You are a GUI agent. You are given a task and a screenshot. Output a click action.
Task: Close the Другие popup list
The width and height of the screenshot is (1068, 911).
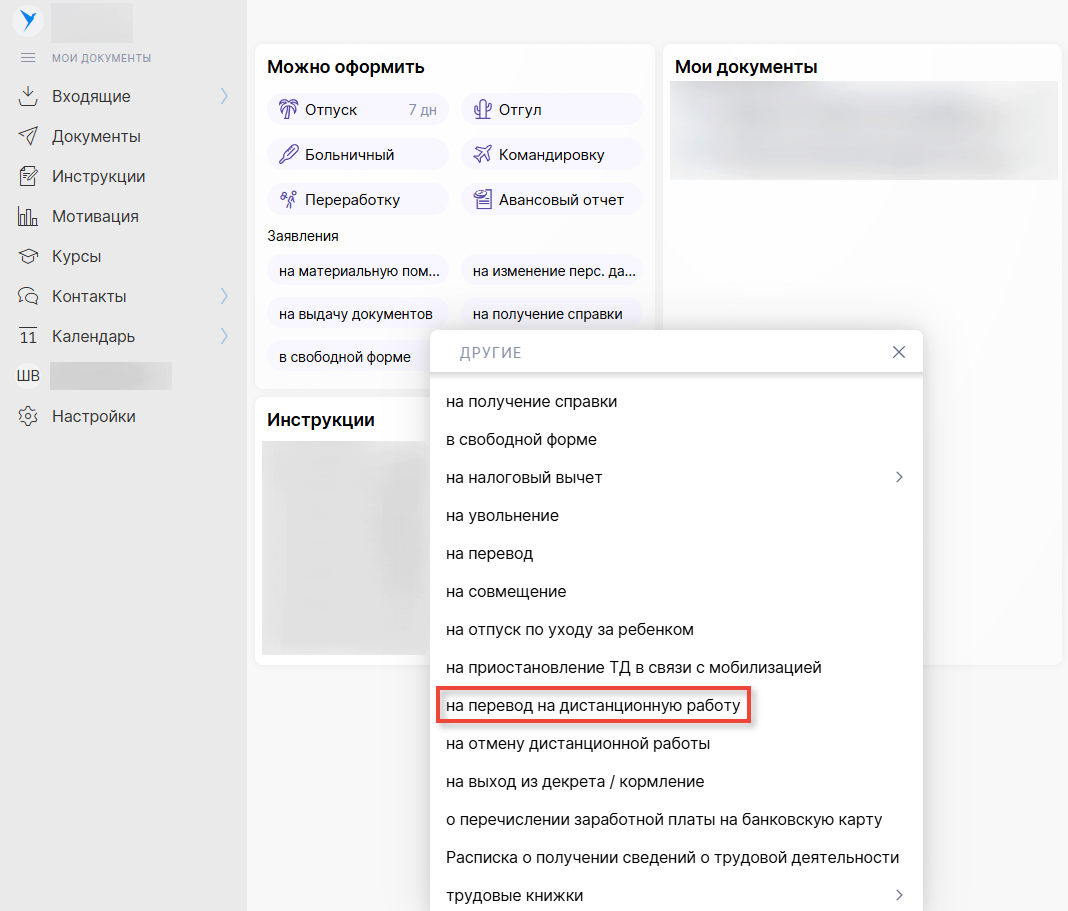pyautogui.click(x=898, y=352)
